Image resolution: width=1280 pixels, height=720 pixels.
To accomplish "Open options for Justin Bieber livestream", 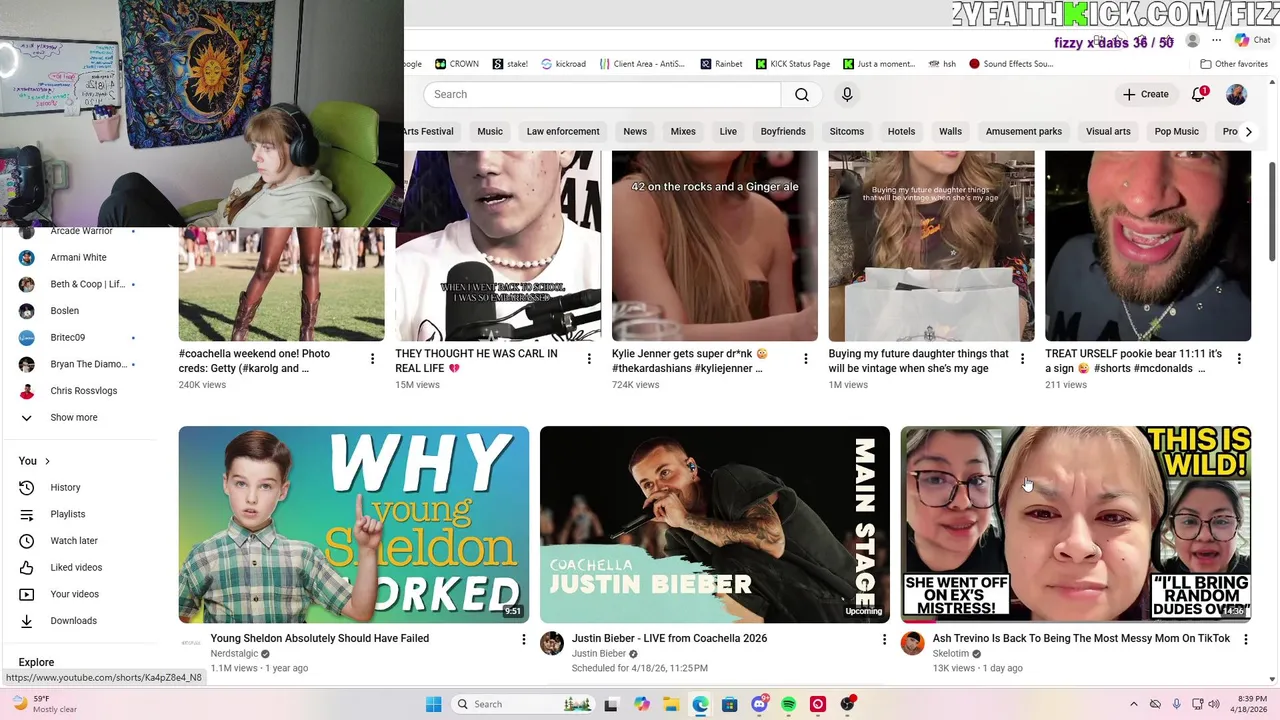I will coord(884,639).
